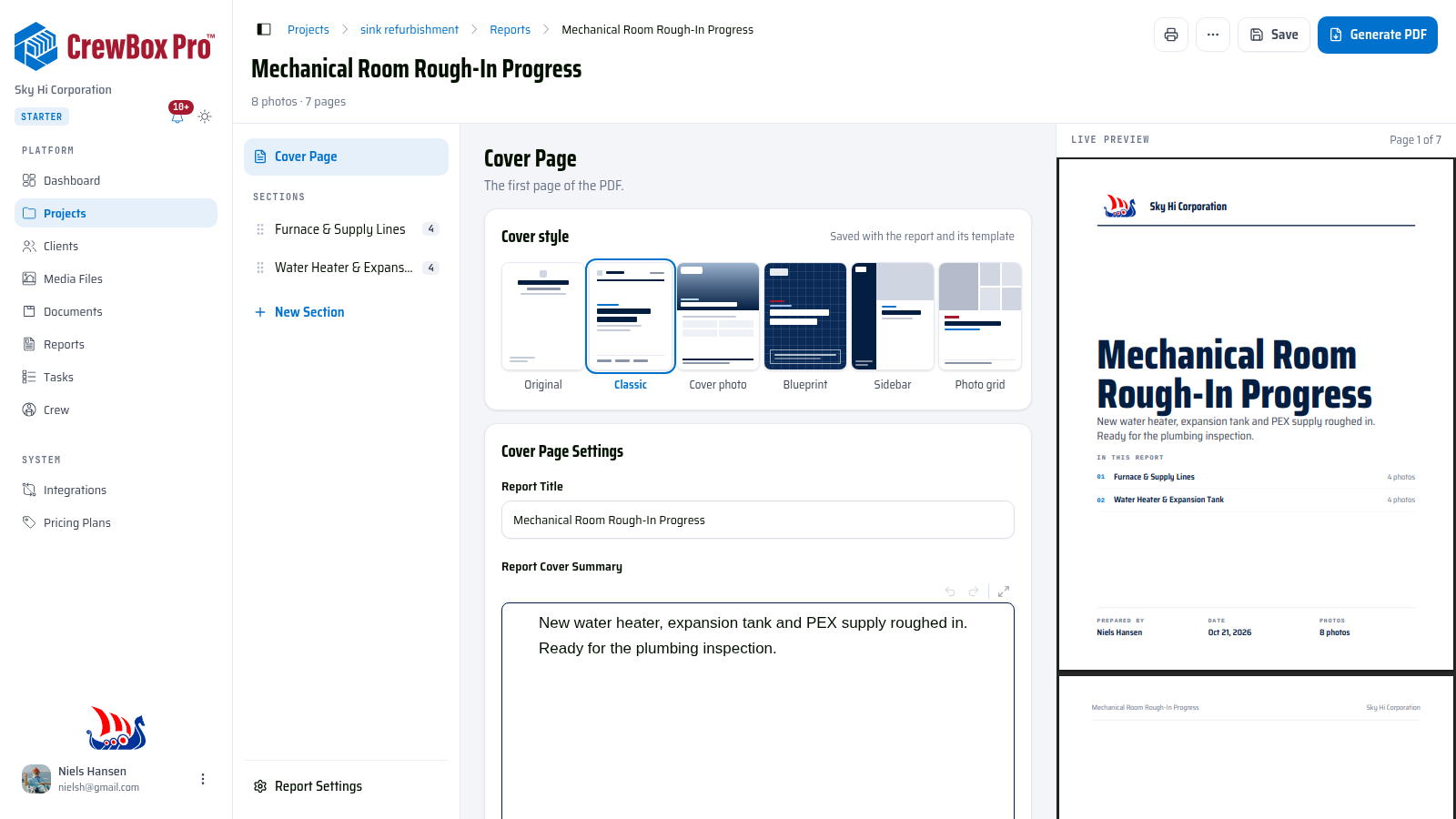1456x819 pixels.
Task: Open Dashboard from the sidebar
Action: [116, 180]
